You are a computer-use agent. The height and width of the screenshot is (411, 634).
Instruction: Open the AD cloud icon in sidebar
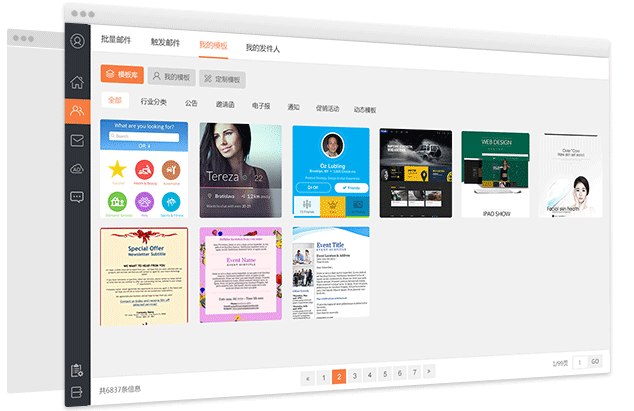pyautogui.click(x=77, y=169)
